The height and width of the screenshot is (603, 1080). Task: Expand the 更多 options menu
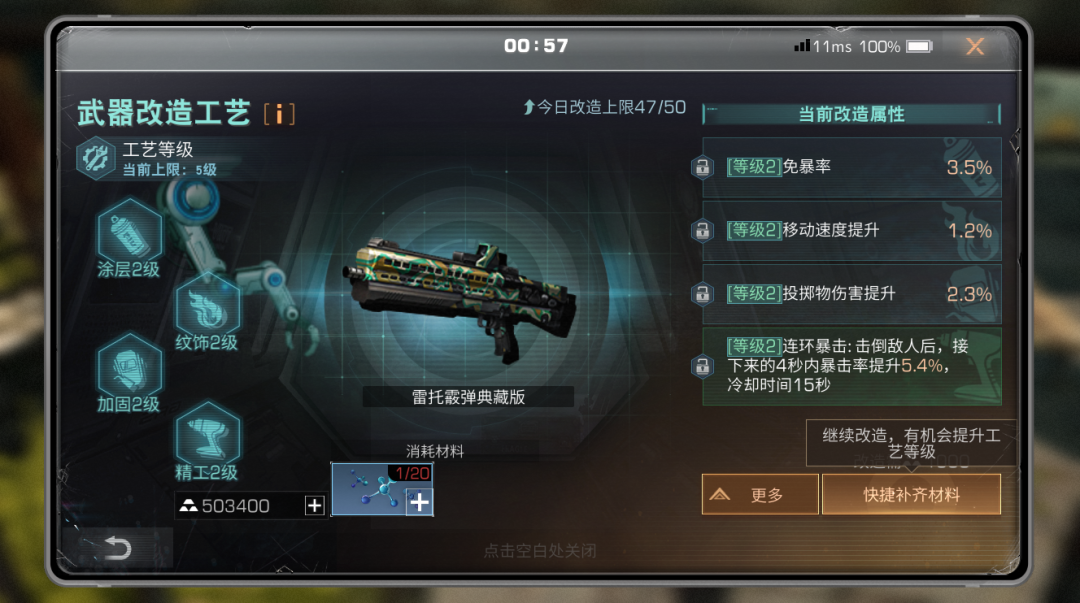760,494
